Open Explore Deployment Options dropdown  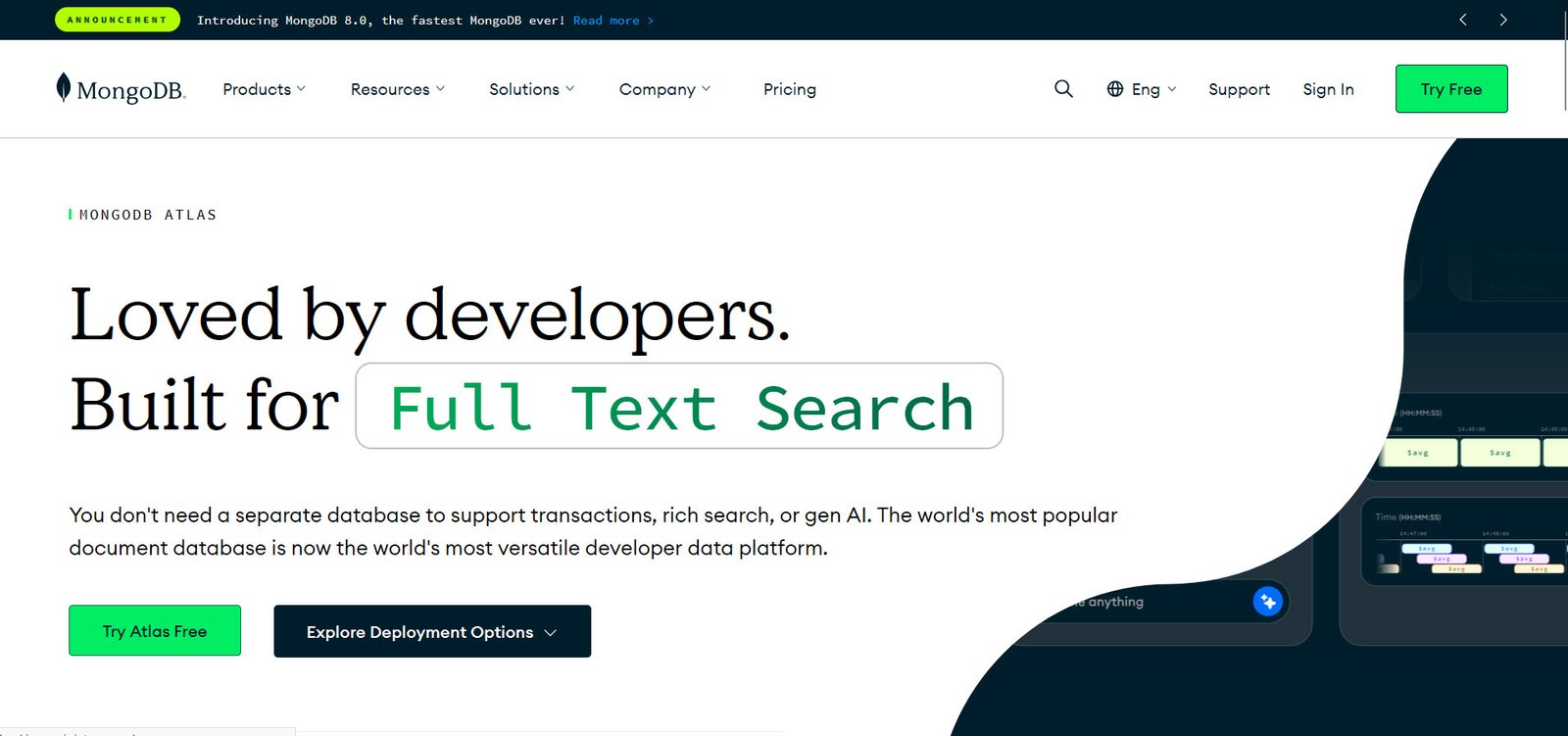[432, 631]
